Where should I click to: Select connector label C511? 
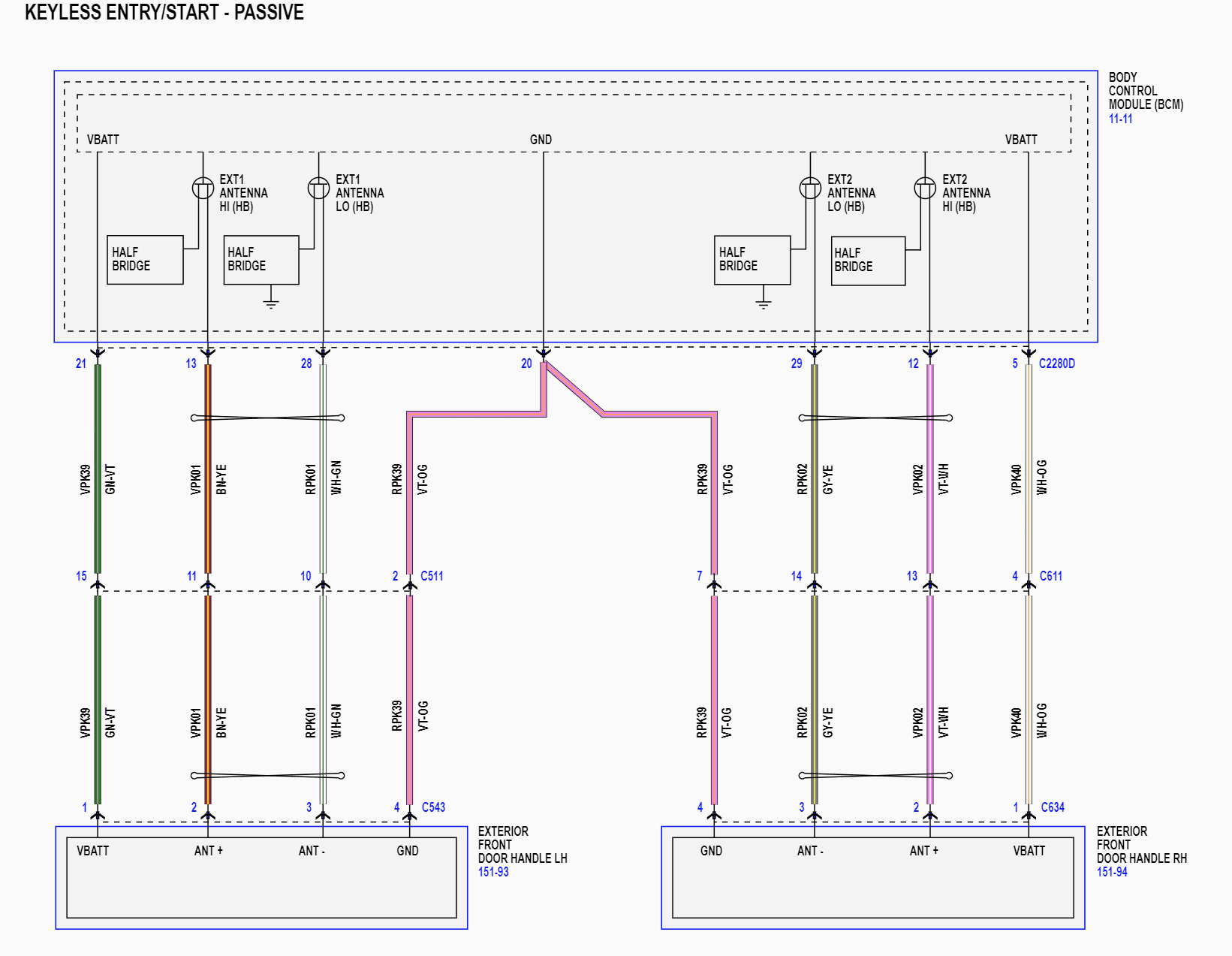432,576
